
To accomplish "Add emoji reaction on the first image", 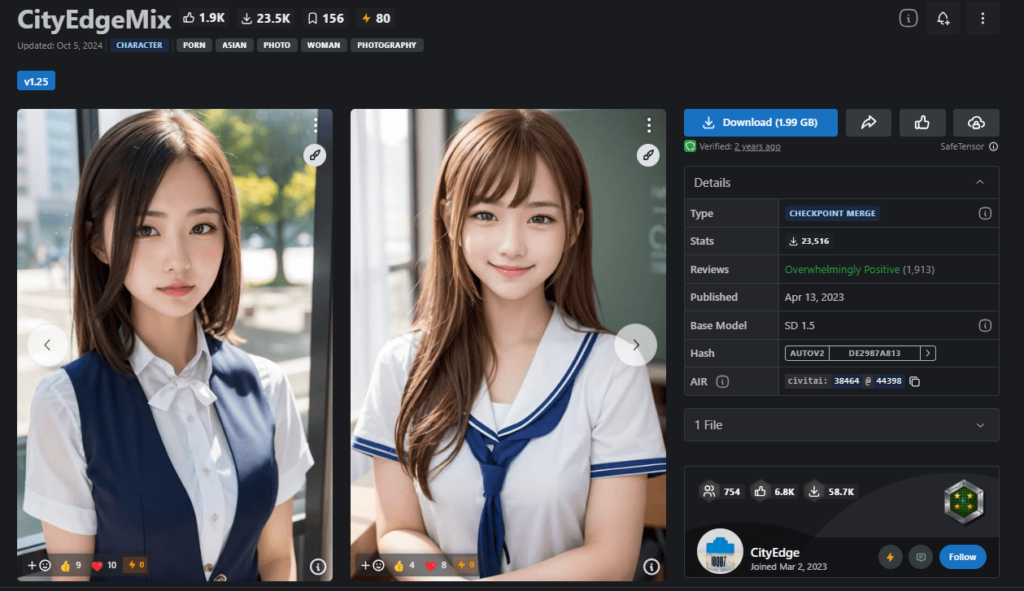I will (38, 565).
